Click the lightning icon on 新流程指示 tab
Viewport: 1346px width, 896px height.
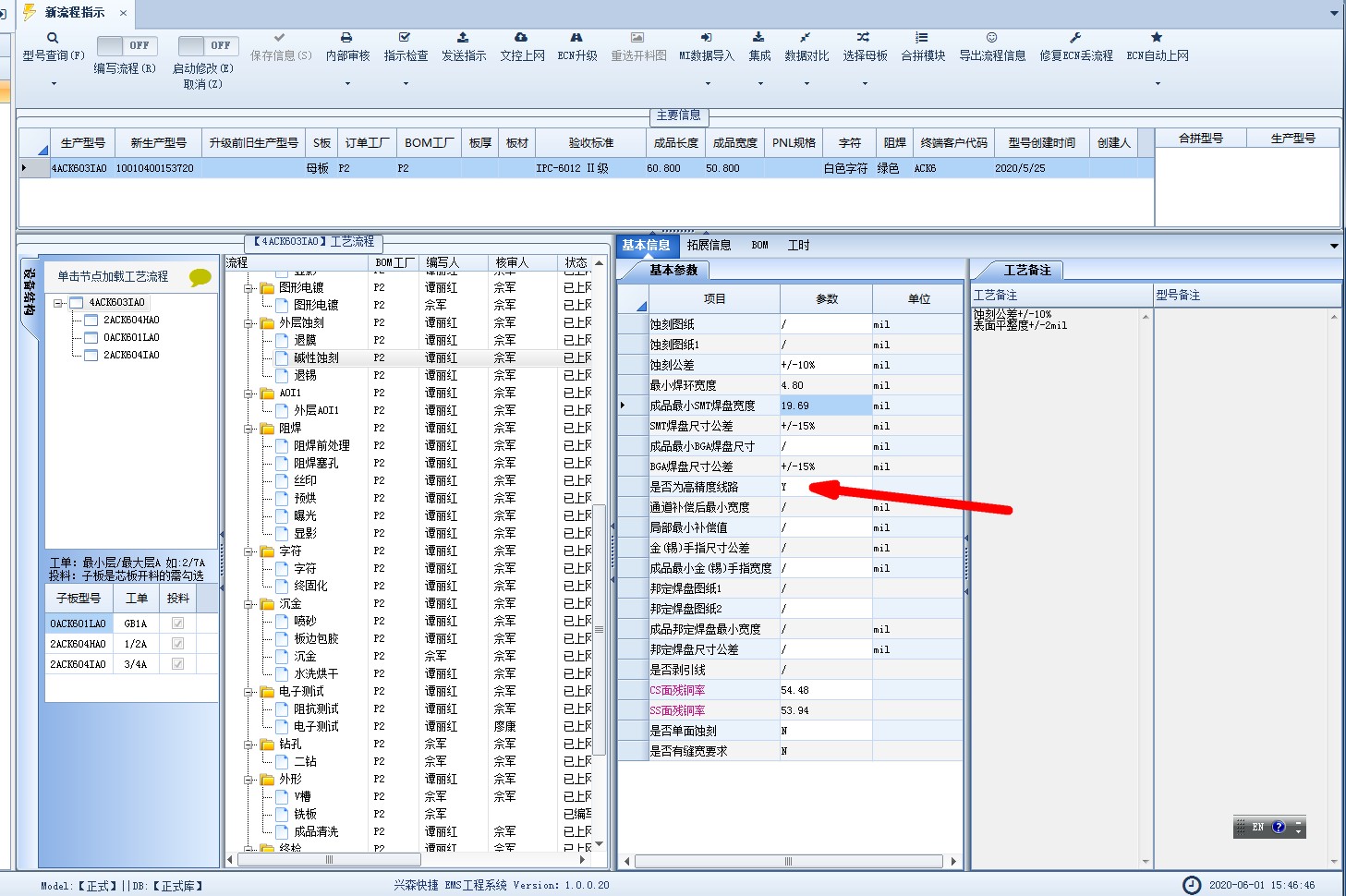click(30, 12)
